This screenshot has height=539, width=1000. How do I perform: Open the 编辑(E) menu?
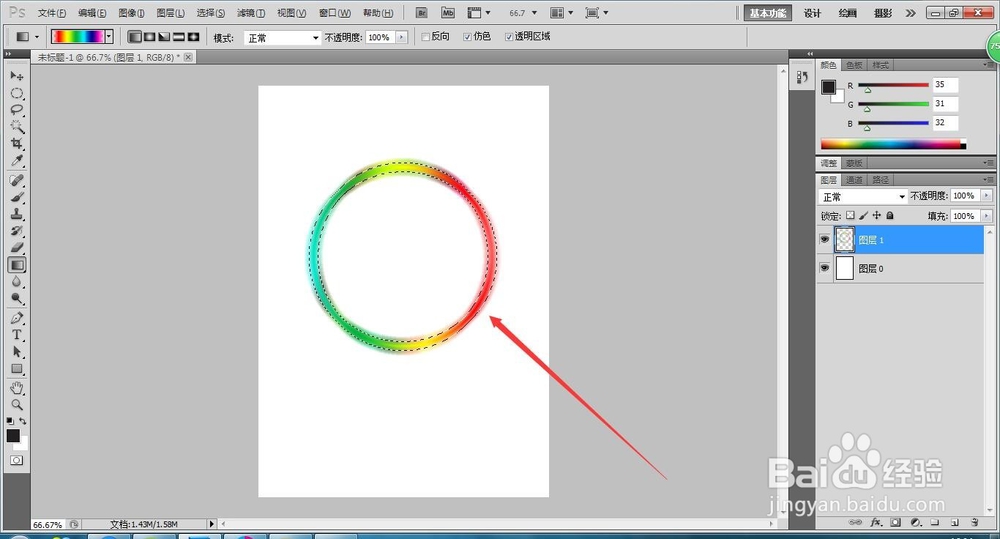point(92,13)
